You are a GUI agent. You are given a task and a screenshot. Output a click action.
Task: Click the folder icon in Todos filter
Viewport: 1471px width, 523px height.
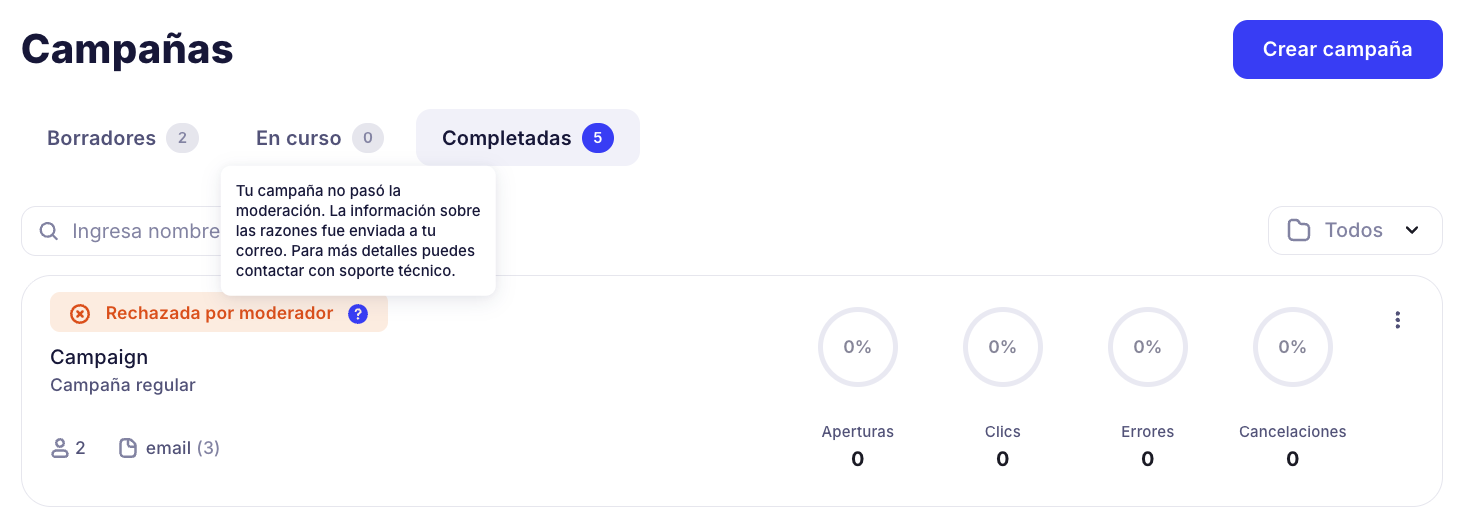tap(1299, 231)
